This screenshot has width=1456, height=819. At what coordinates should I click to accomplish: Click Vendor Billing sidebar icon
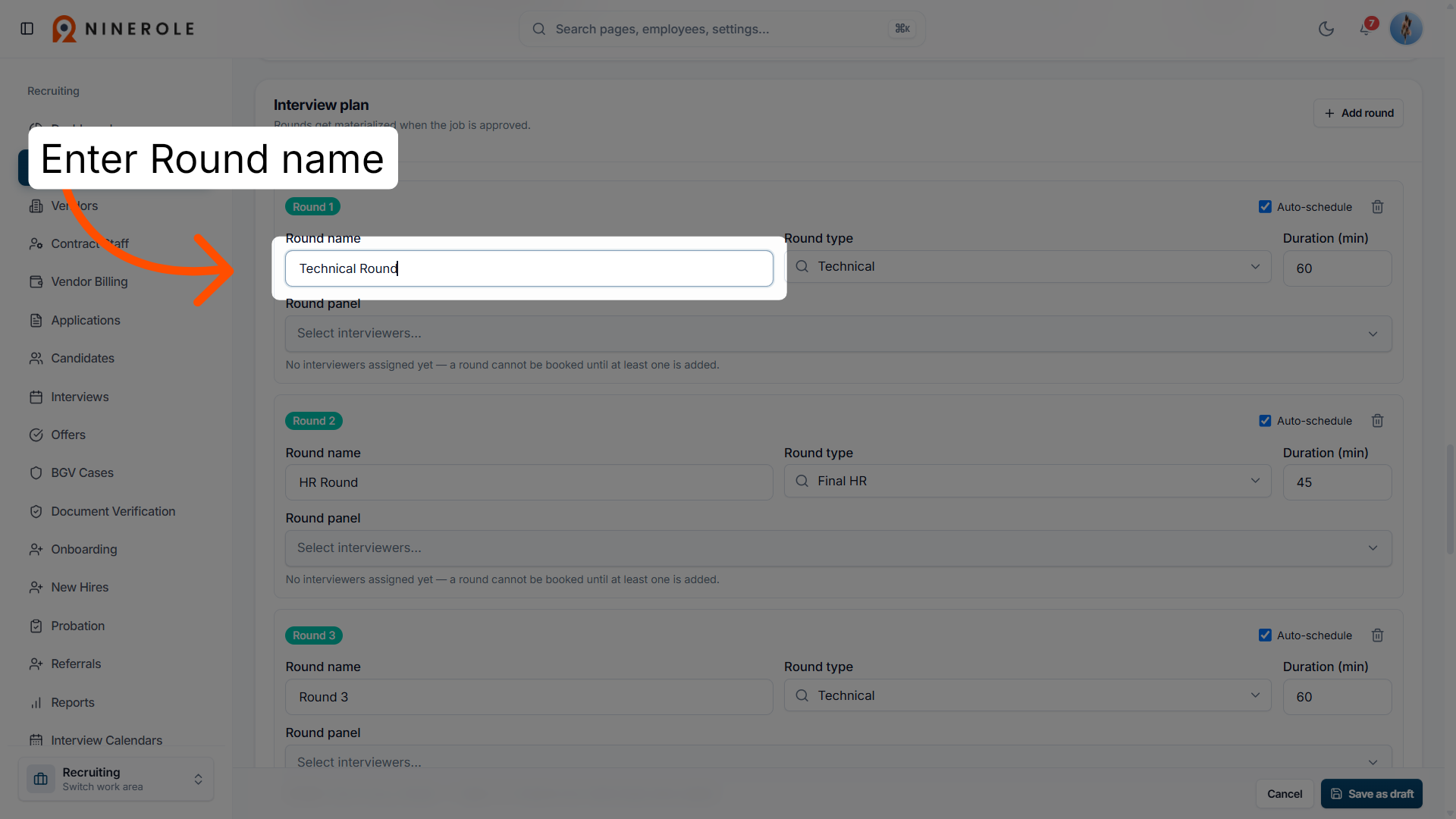pos(36,282)
